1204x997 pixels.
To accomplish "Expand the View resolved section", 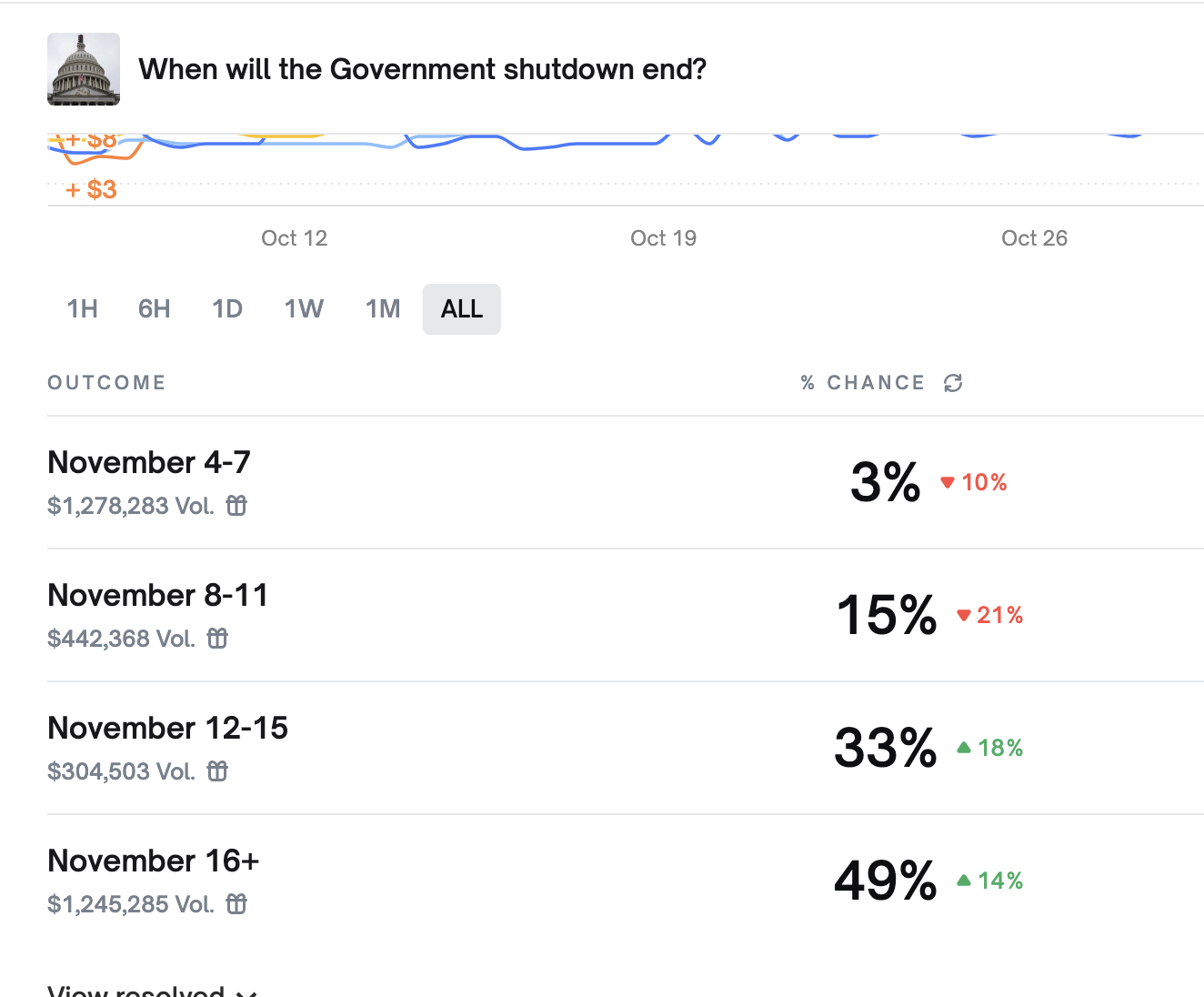I will click(151, 990).
